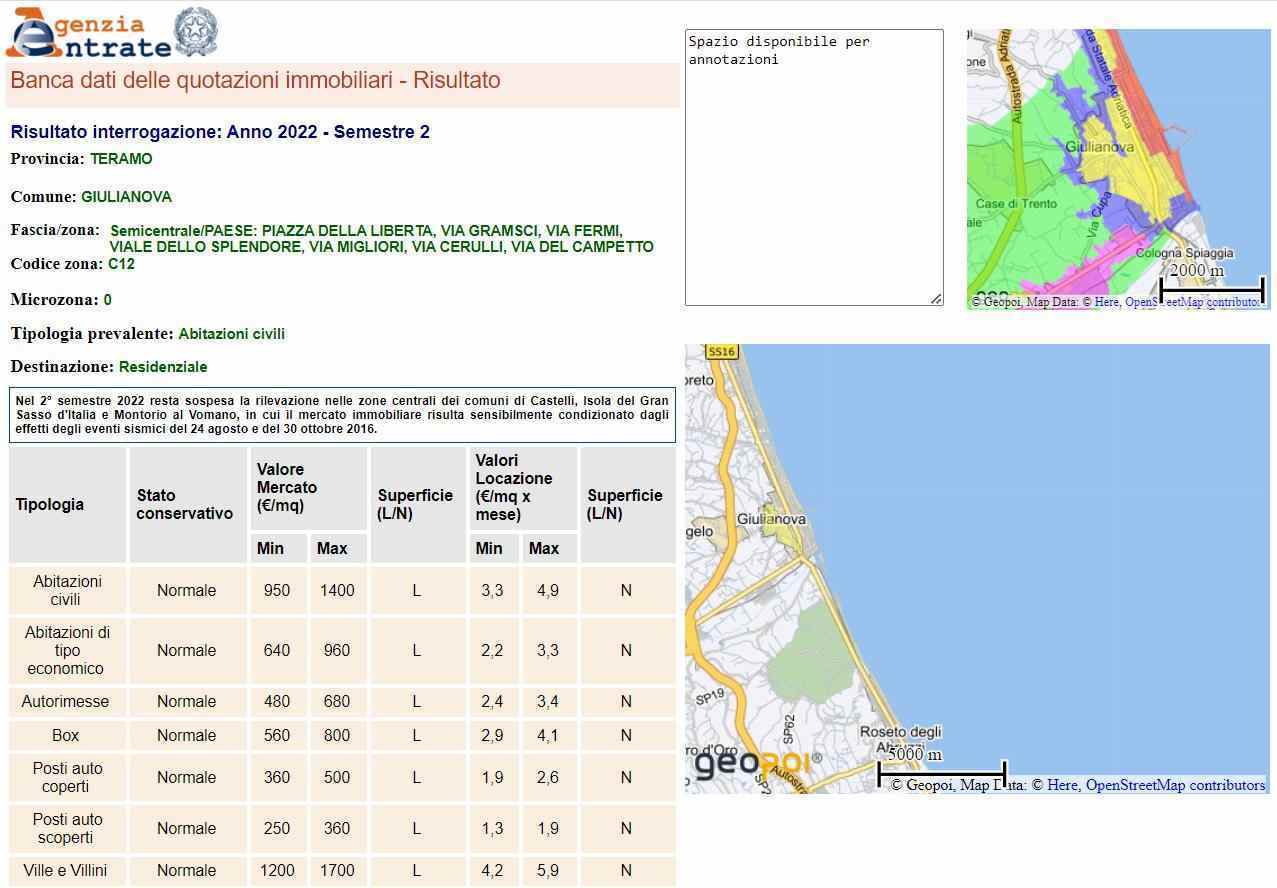Select Roseto degli Abruzzi on the large map
Image resolution: width=1277 pixels, height=888 pixels.
[x=900, y=733]
